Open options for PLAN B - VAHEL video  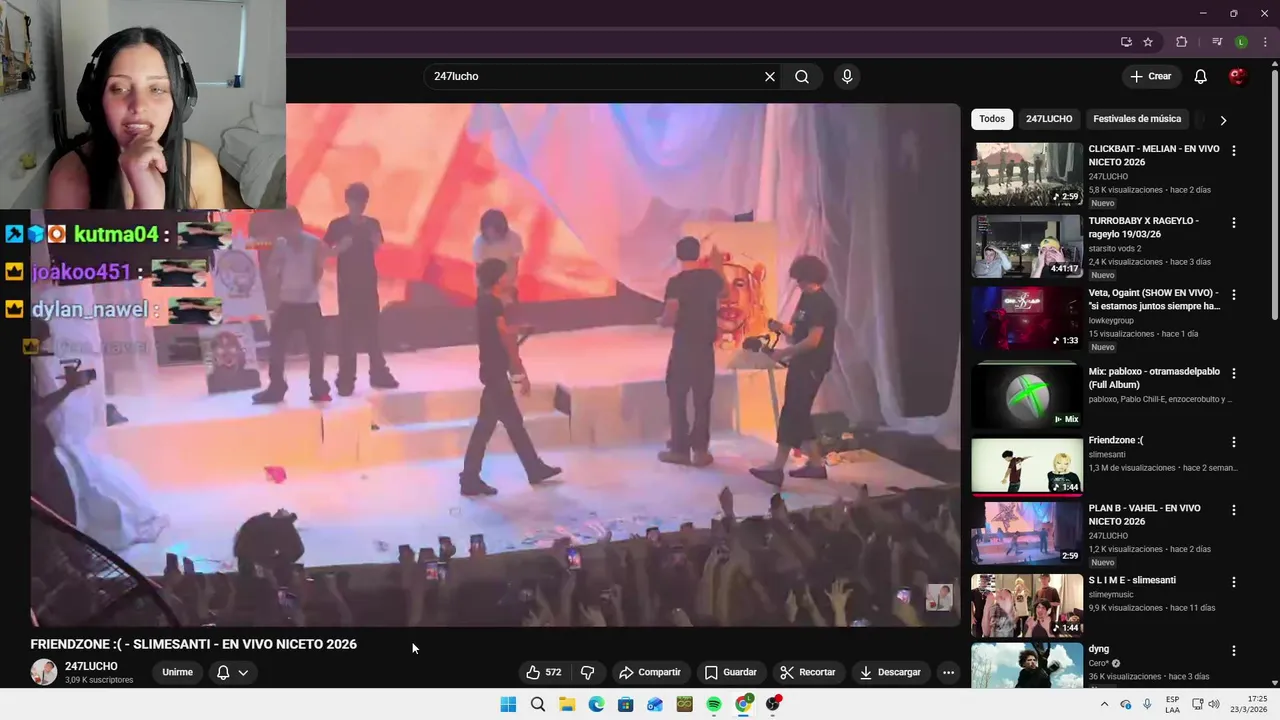[x=1234, y=510]
